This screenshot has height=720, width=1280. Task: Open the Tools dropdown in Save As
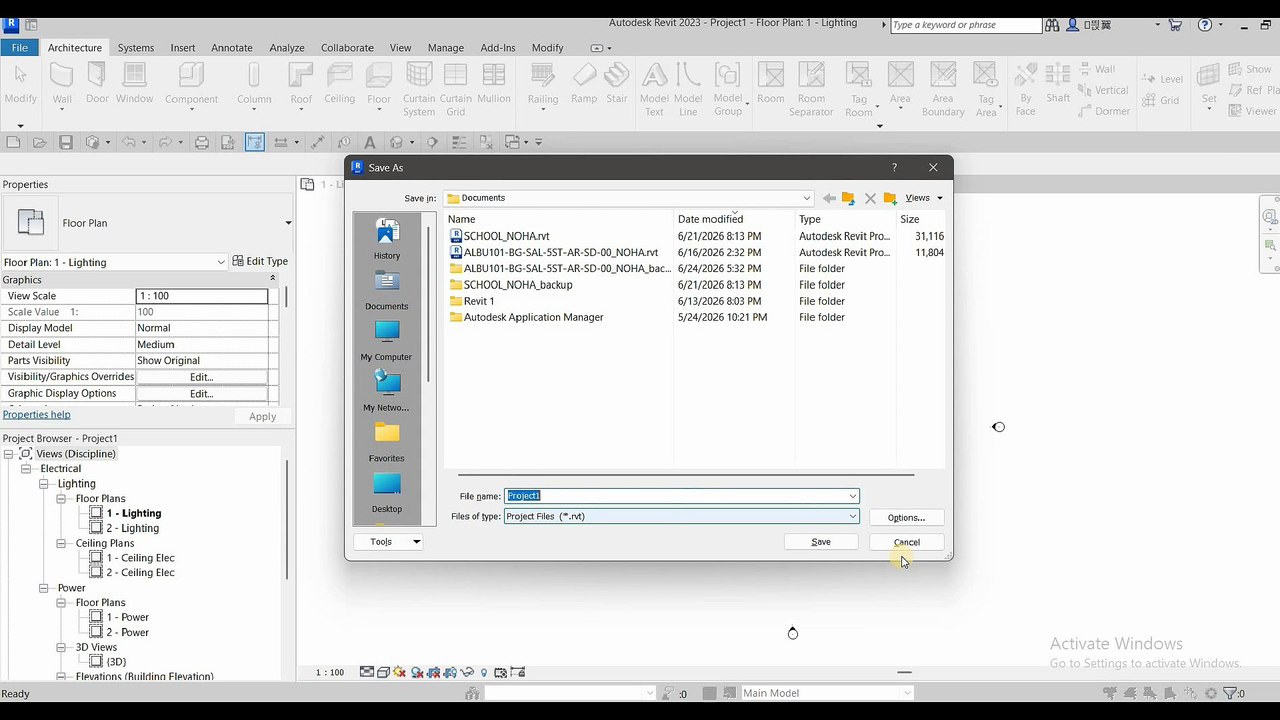coord(389,542)
